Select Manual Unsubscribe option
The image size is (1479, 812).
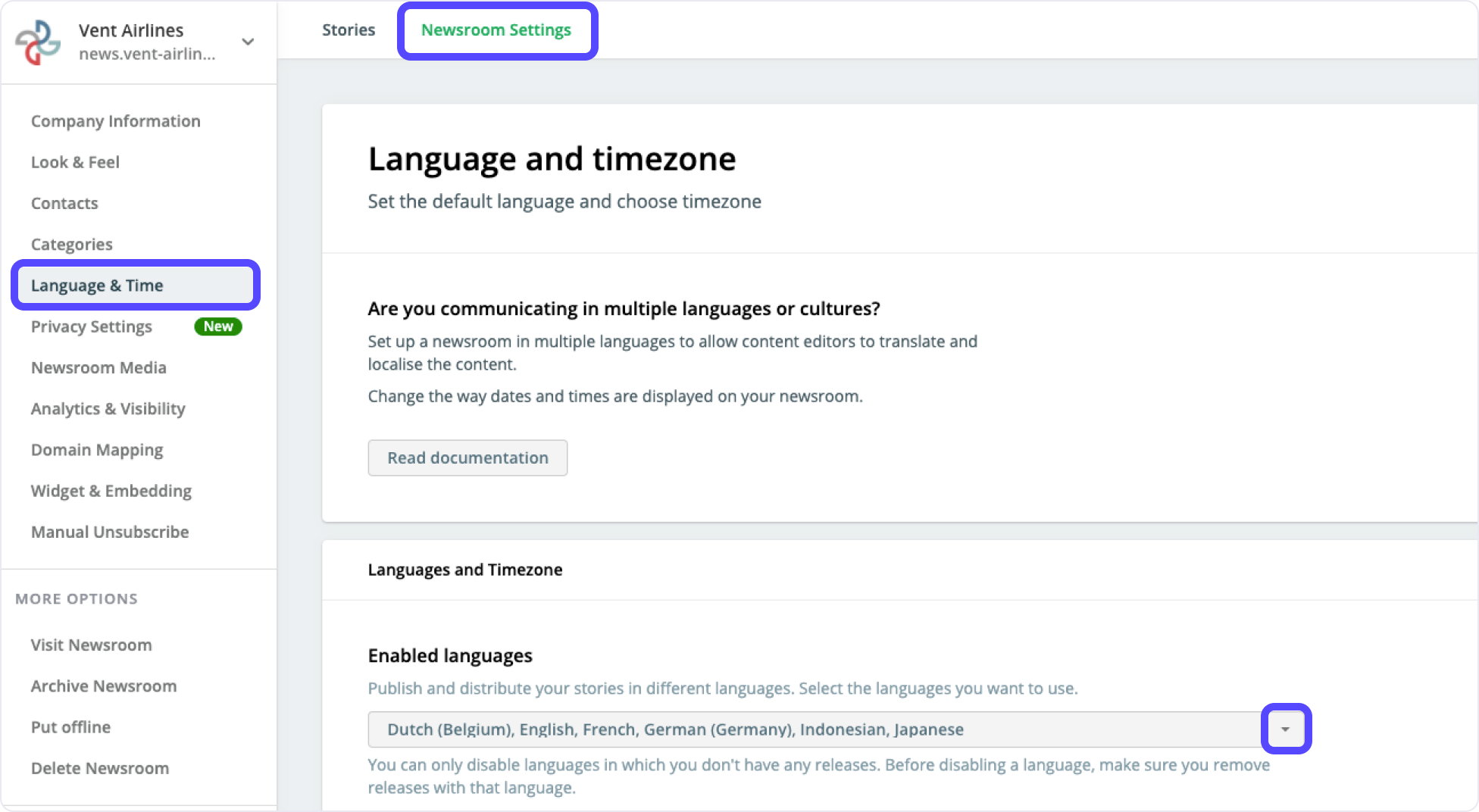point(110,532)
